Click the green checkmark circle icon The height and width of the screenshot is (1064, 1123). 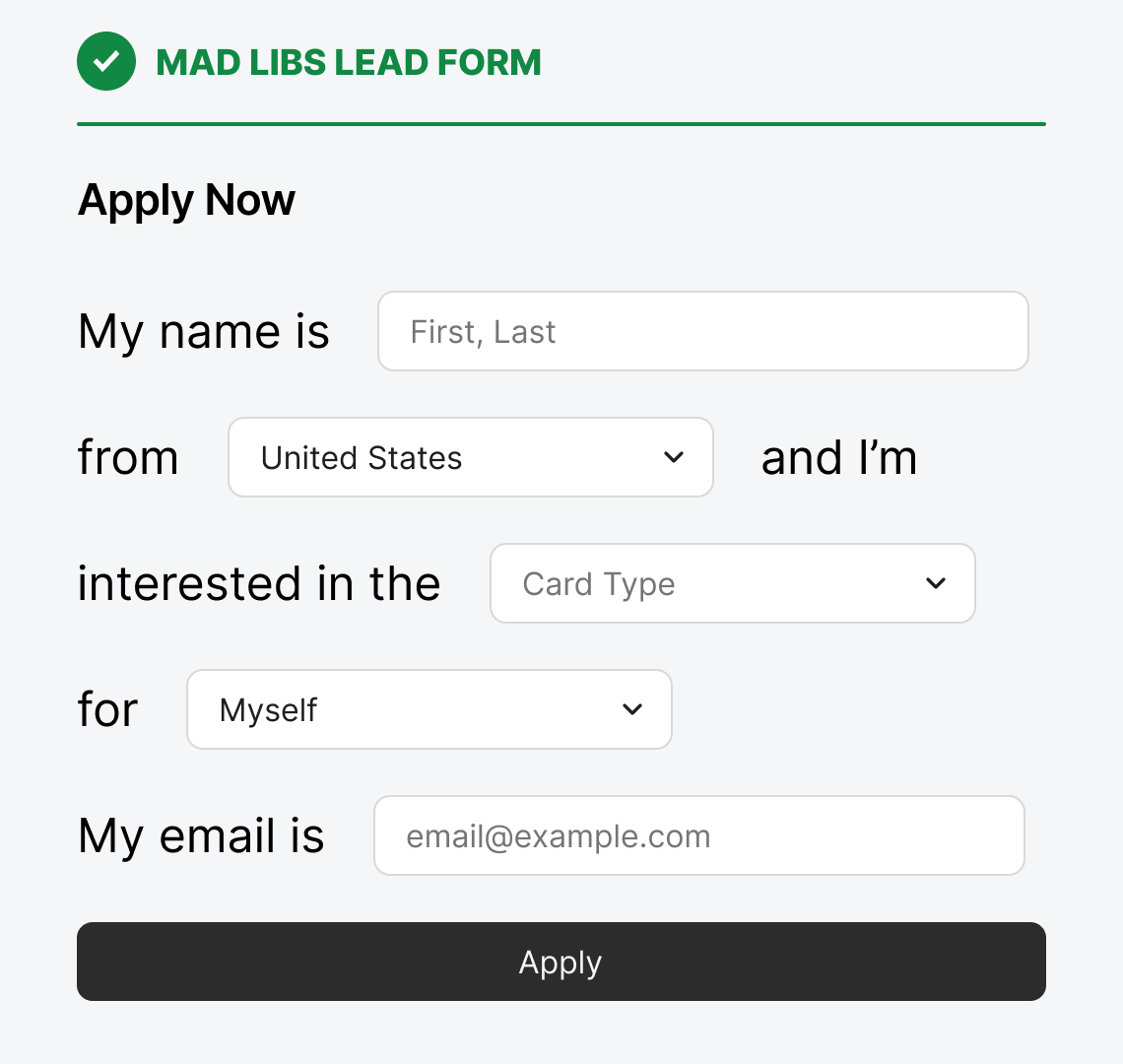point(106,61)
